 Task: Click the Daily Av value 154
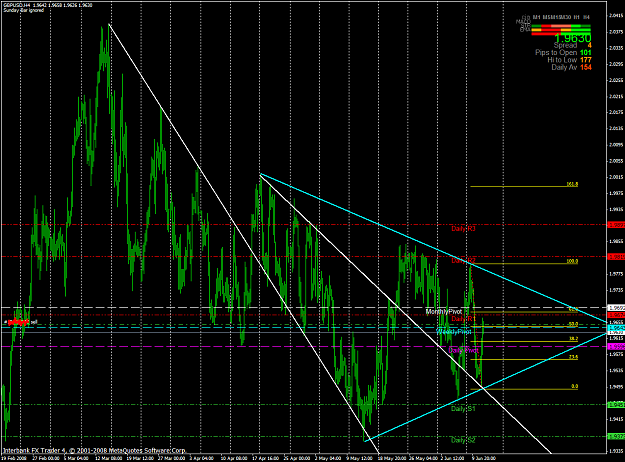tap(586, 67)
